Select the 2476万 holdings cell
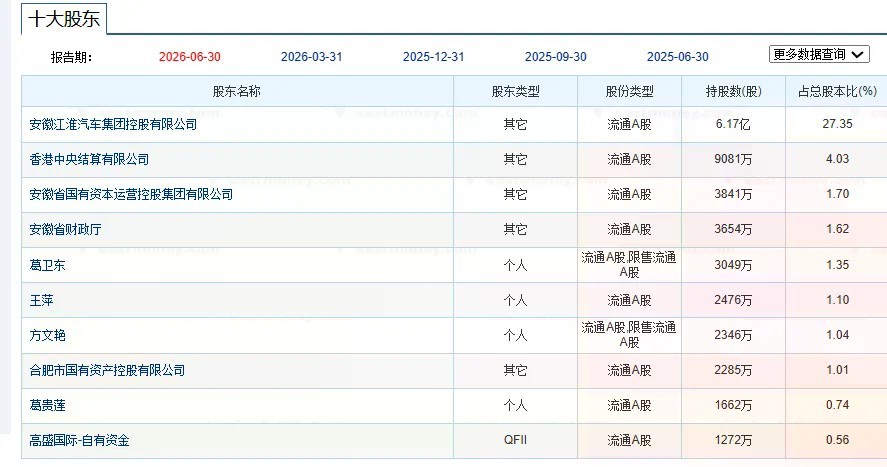 (x=733, y=300)
